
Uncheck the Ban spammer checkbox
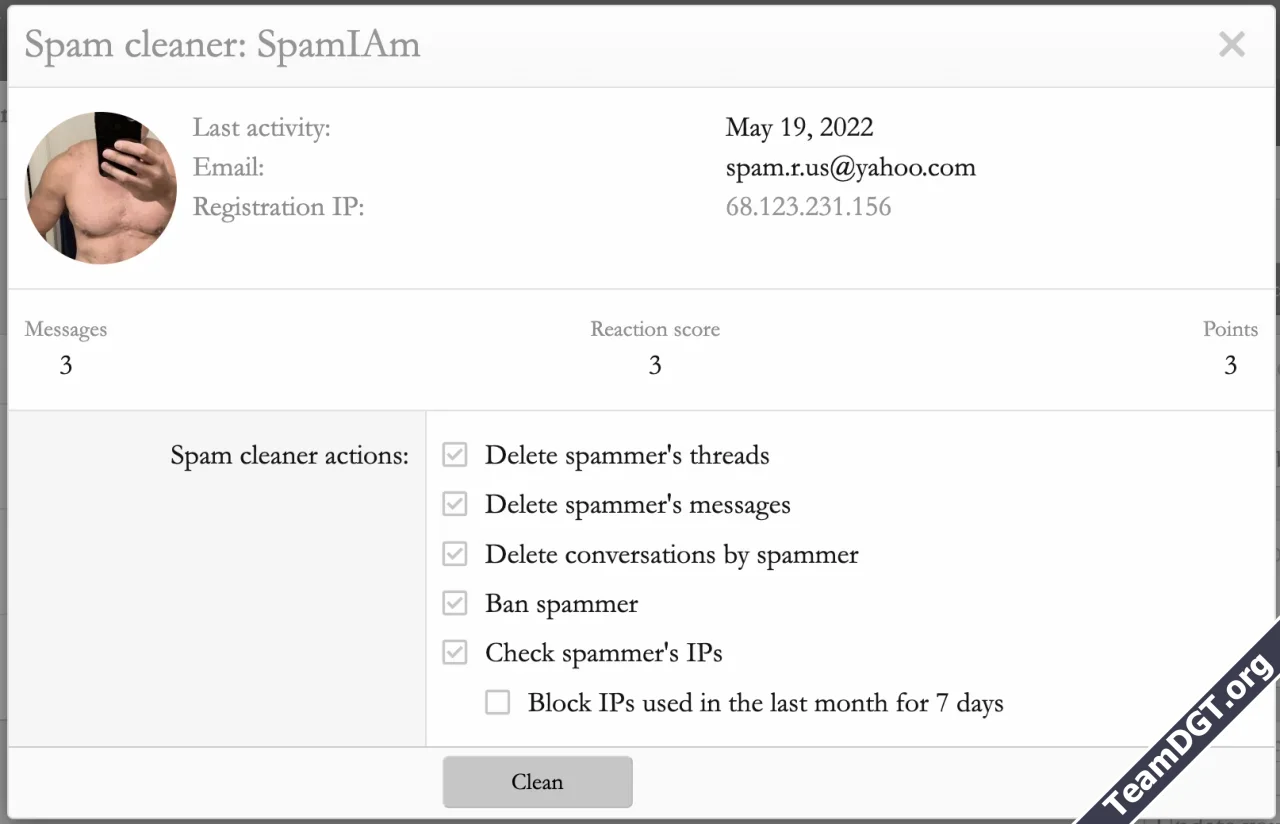point(455,603)
